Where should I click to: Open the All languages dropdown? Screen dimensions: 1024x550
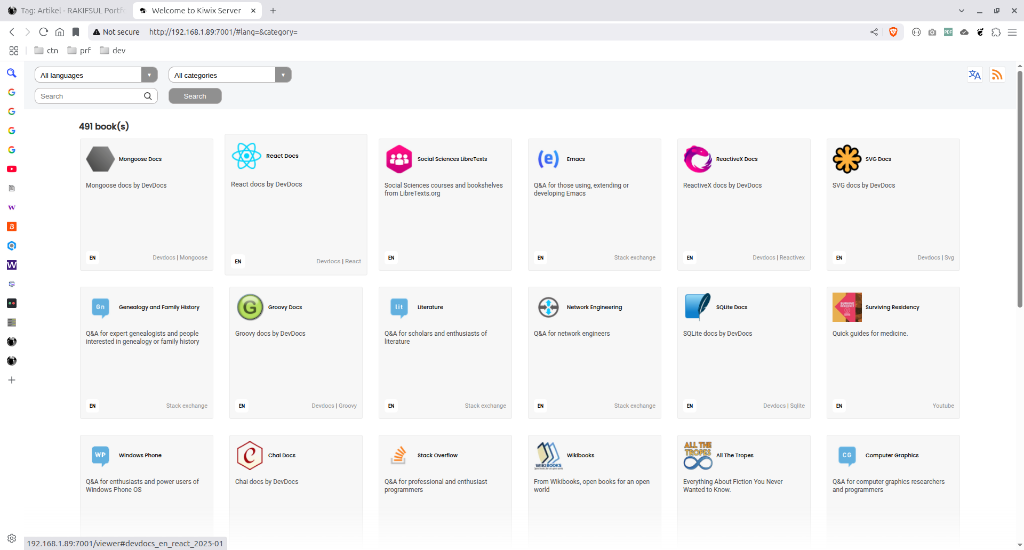[96, 75]
